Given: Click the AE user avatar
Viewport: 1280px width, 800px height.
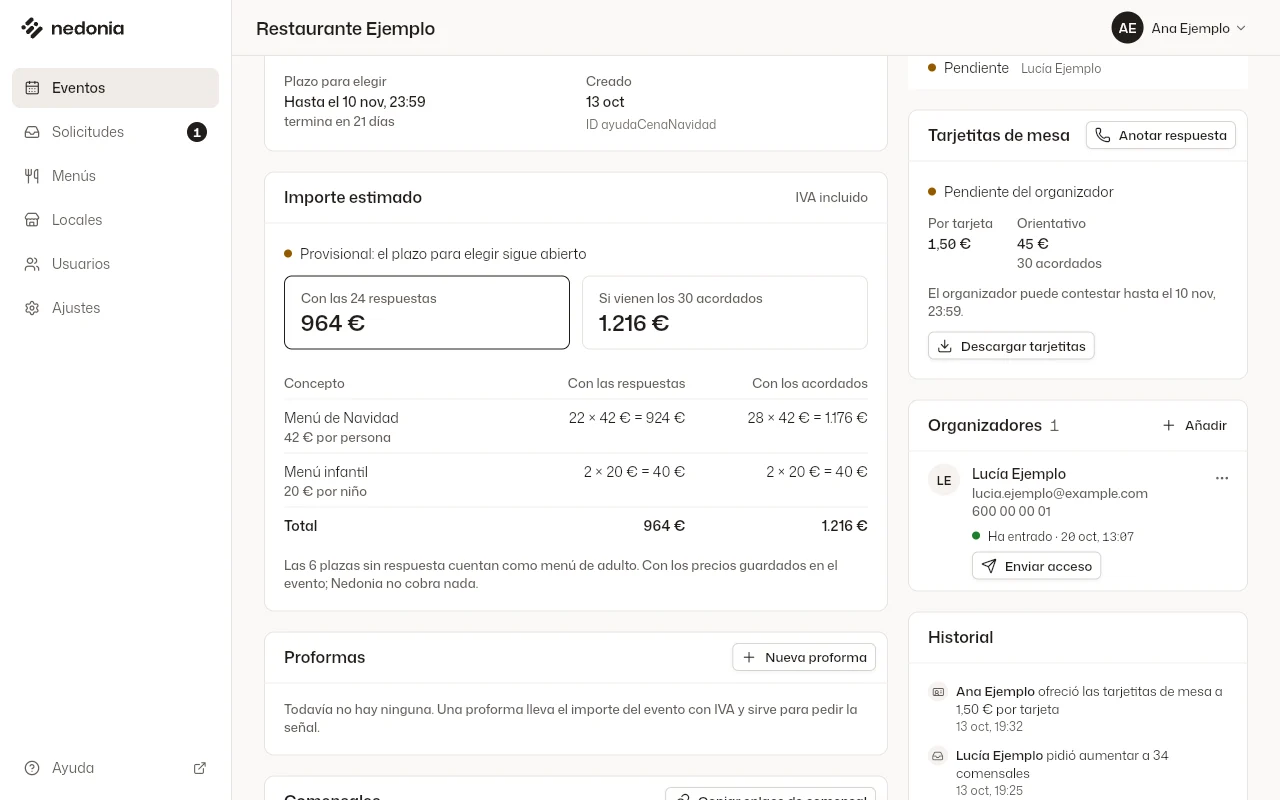Looking at the screenshot, I should pyautogui.click(x=1127, y=28).
